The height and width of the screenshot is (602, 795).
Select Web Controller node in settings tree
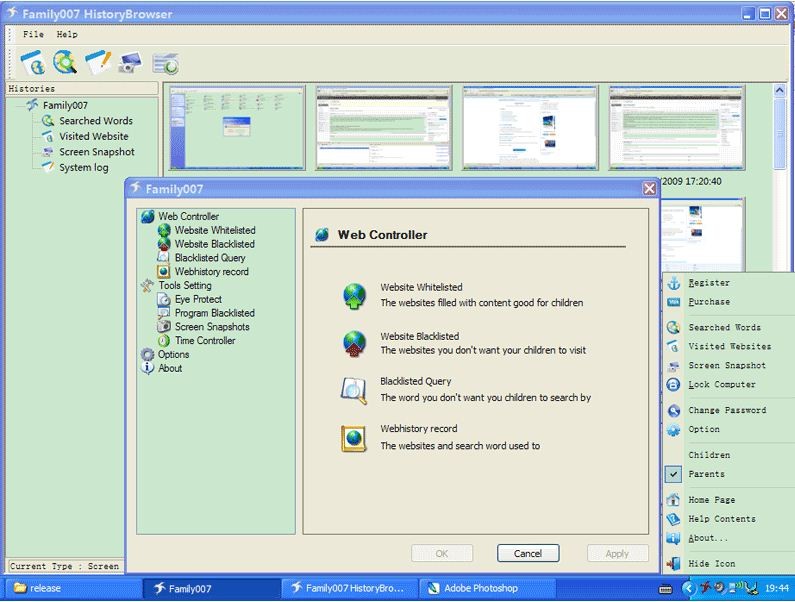click(188, 216)
